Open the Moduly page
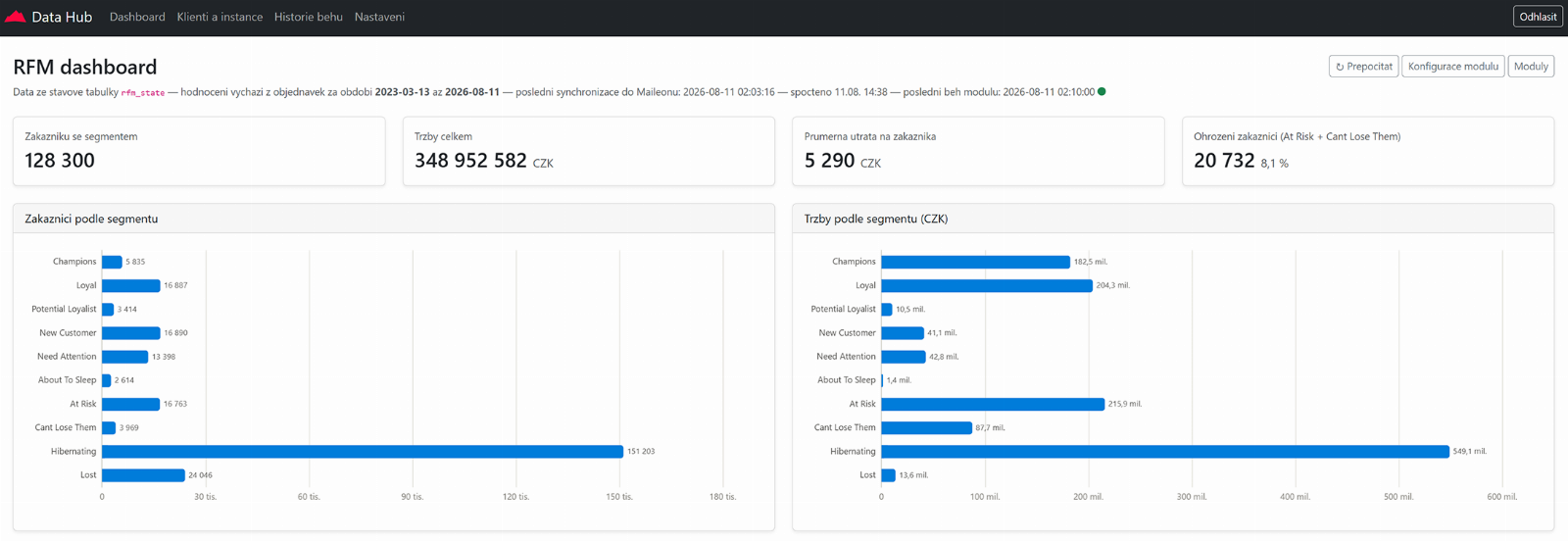This screenshot has width=1568, height=541. [1531, 67]
